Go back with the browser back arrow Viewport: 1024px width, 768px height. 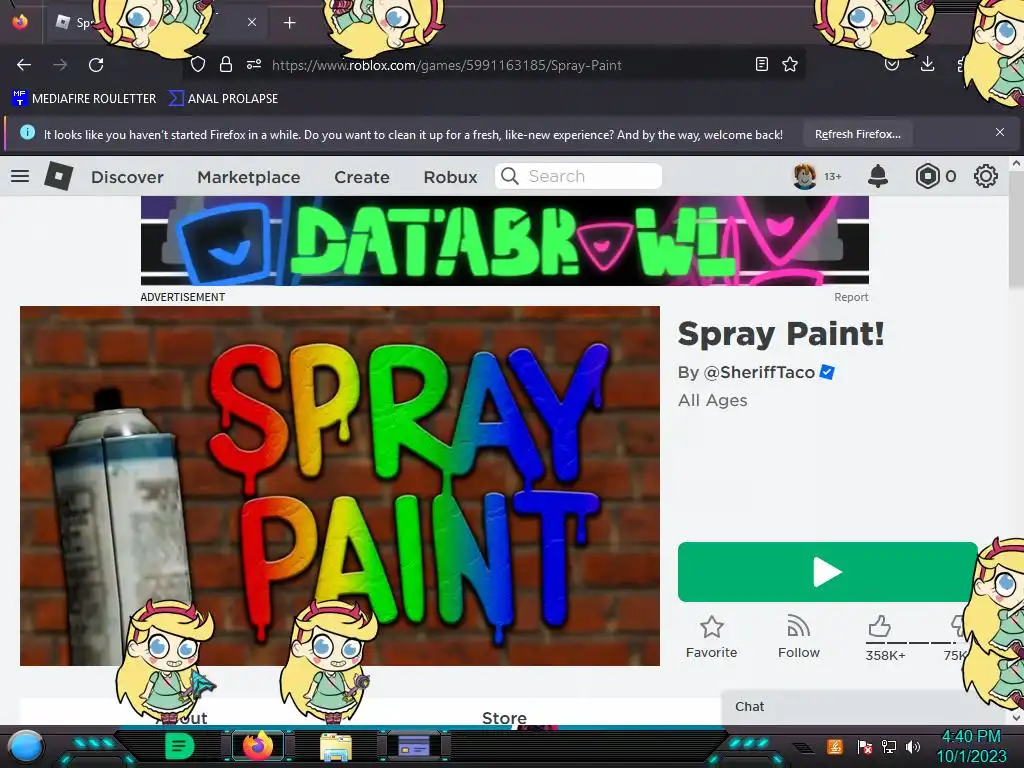(x=24, y=65)
